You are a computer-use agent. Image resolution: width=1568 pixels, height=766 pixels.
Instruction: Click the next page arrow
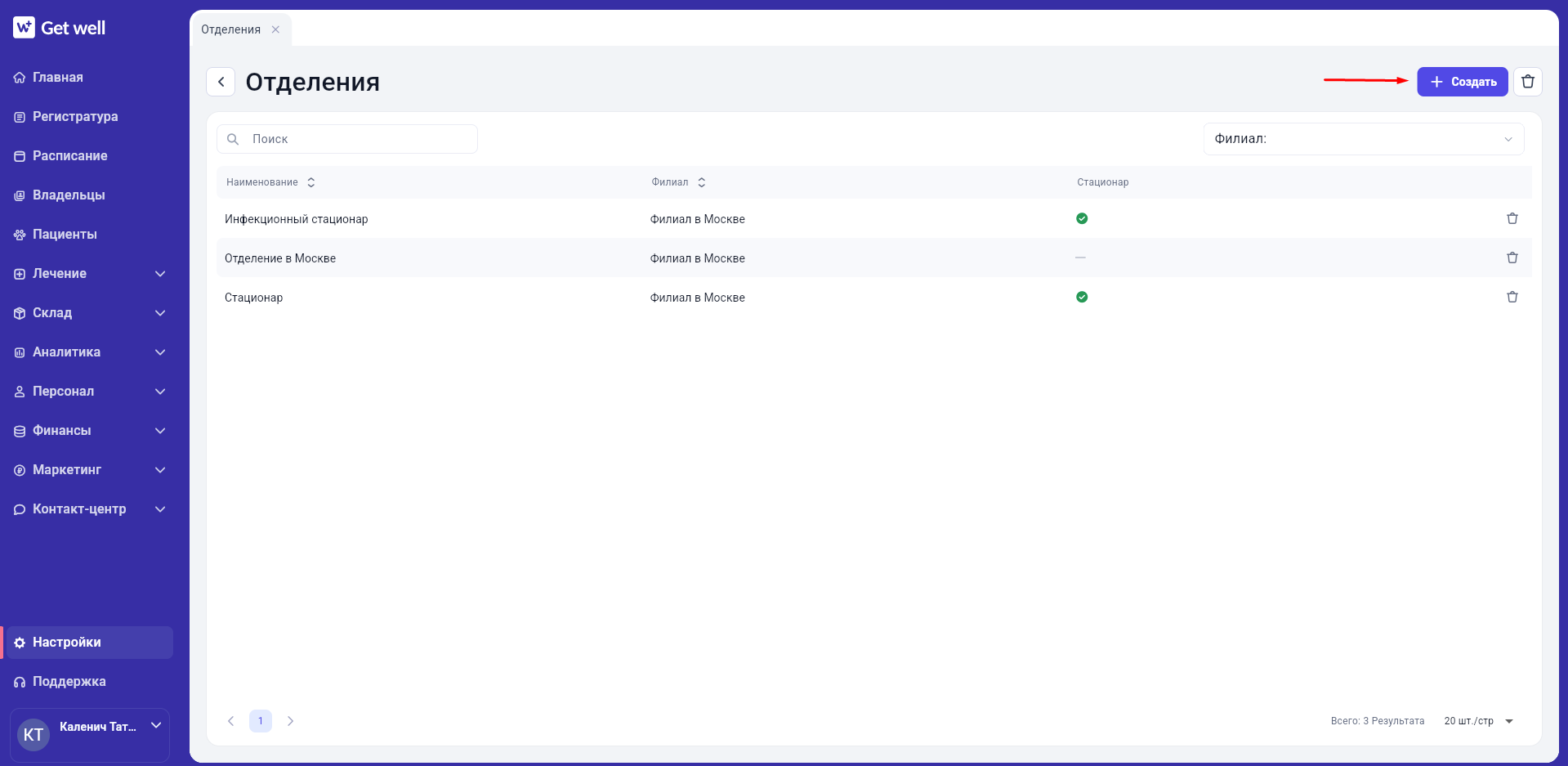290,721
